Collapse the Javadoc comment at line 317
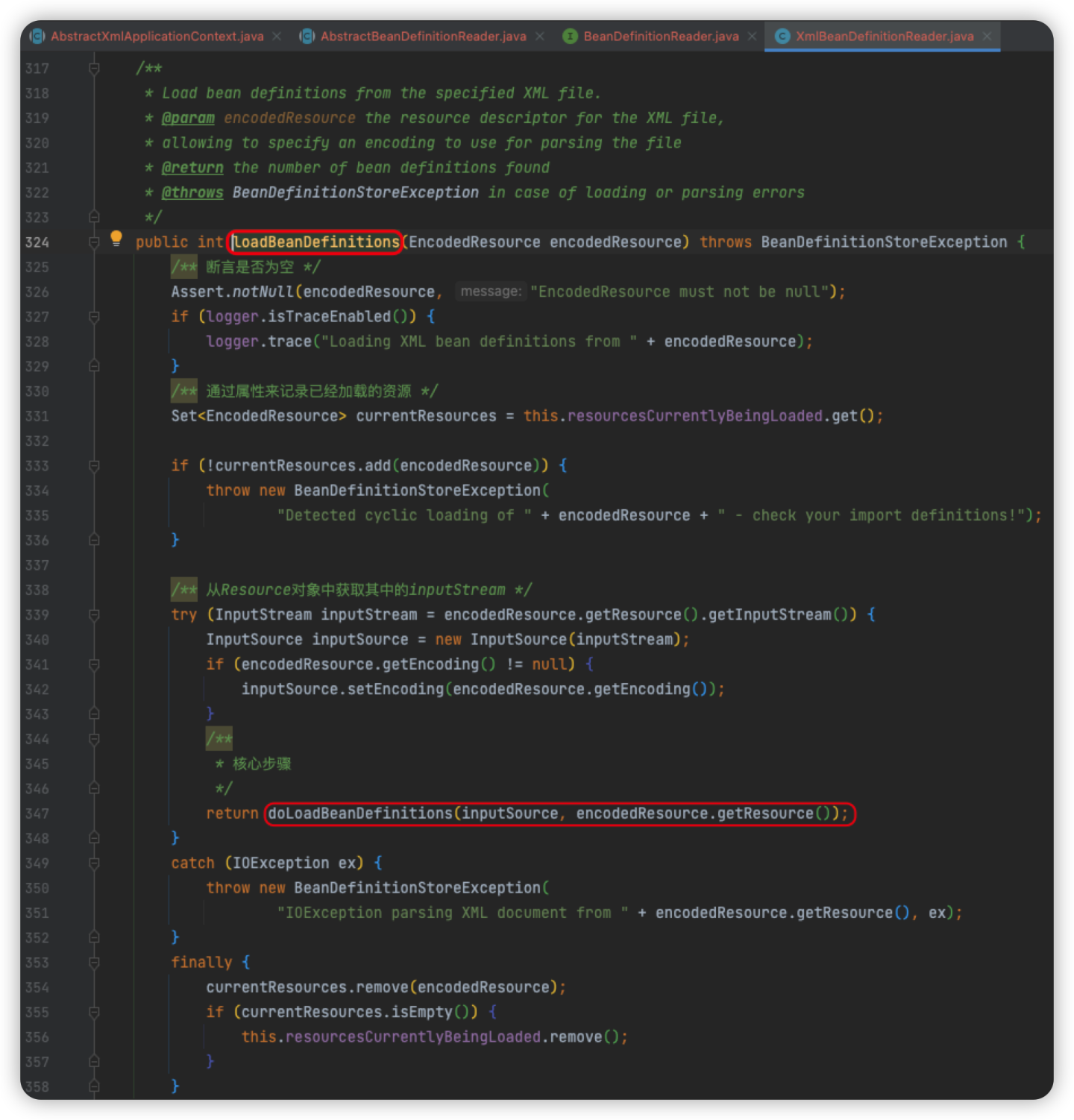This screenshot has width=1074, height=1120. 94,69
